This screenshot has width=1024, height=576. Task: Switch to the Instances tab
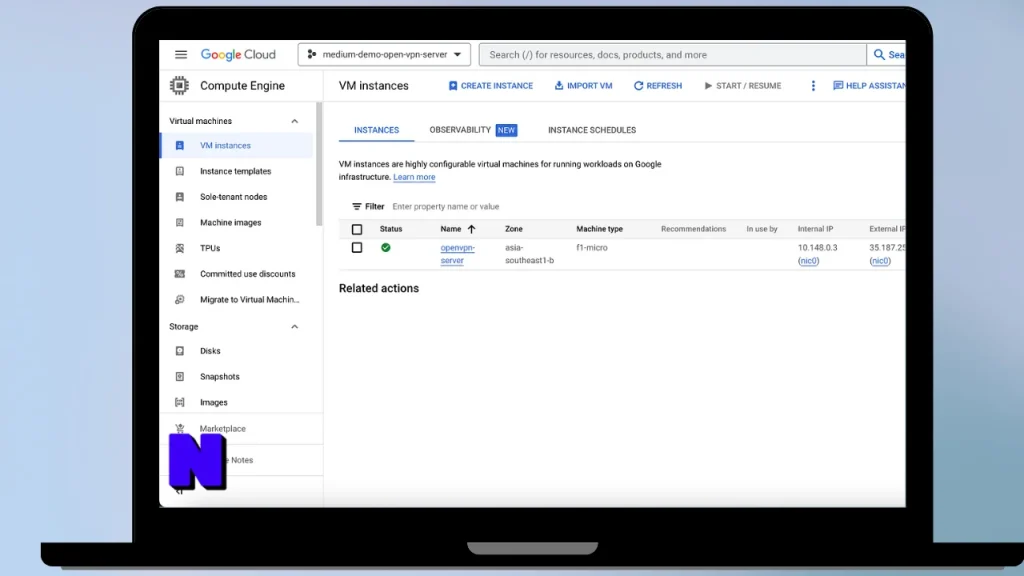pos(376,130)
